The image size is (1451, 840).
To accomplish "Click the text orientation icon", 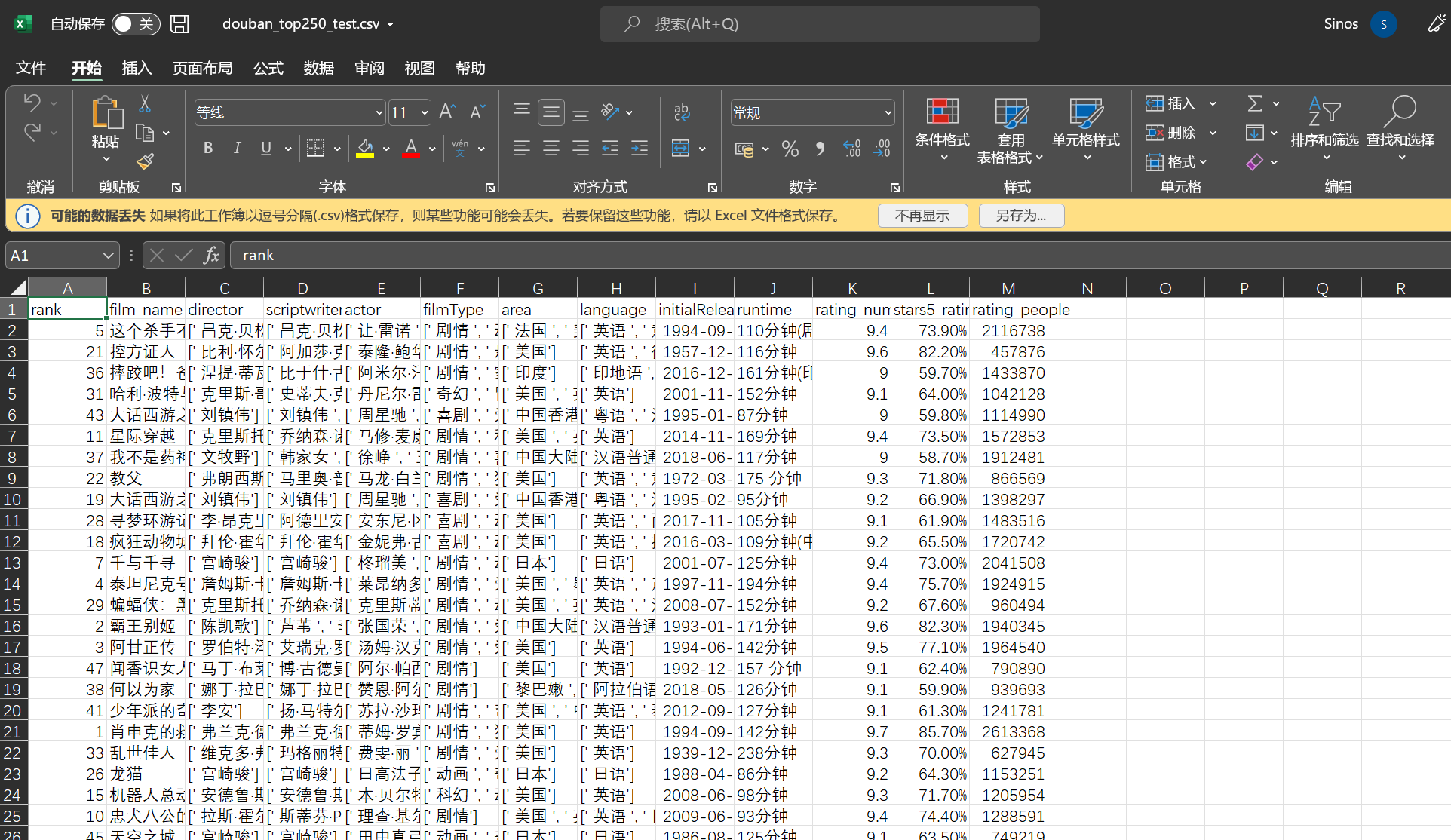I will point(610,112).
